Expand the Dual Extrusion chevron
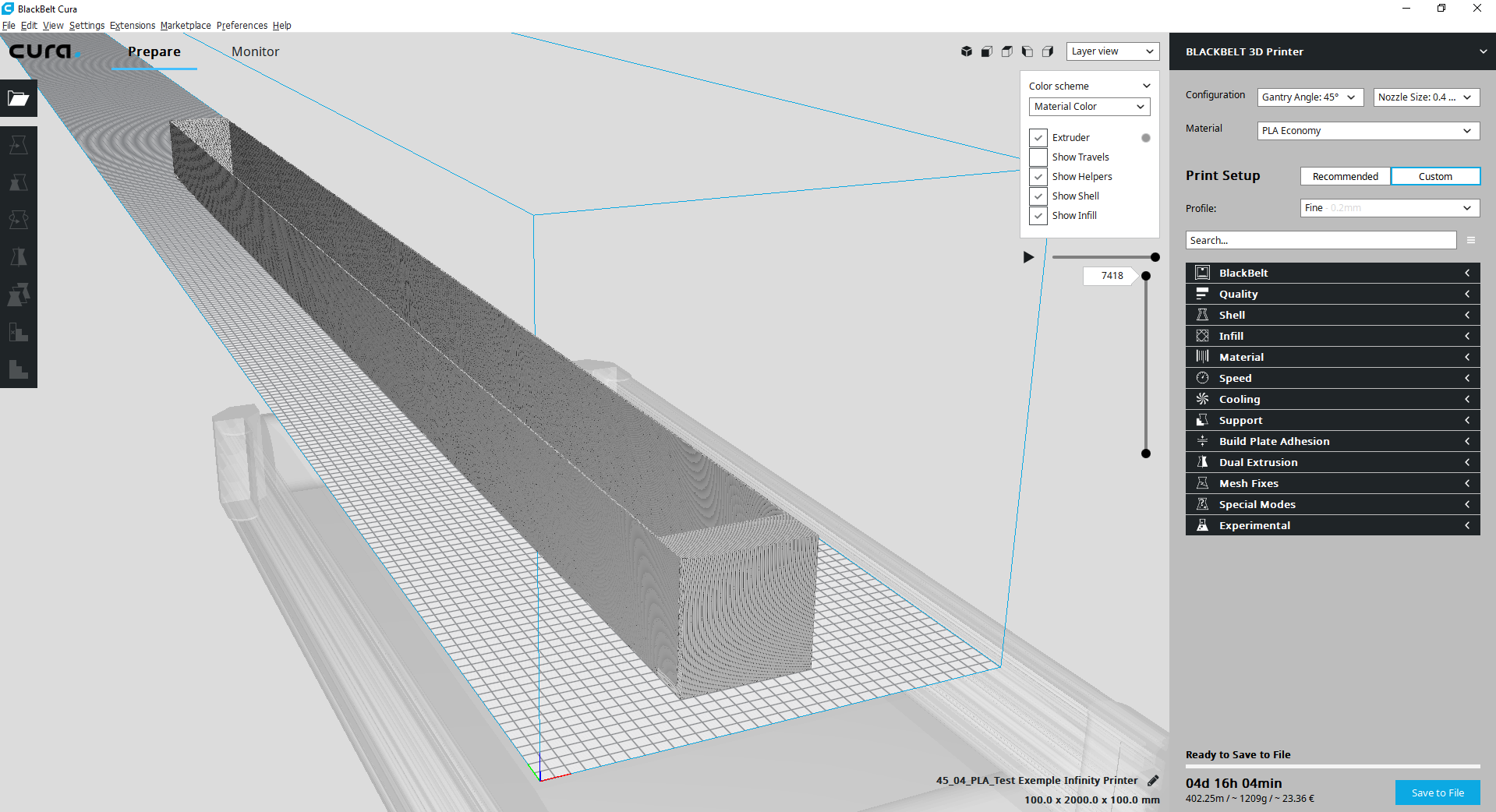The height and width of the screenshot is (812, 1496). click(x=1466, y=462)
